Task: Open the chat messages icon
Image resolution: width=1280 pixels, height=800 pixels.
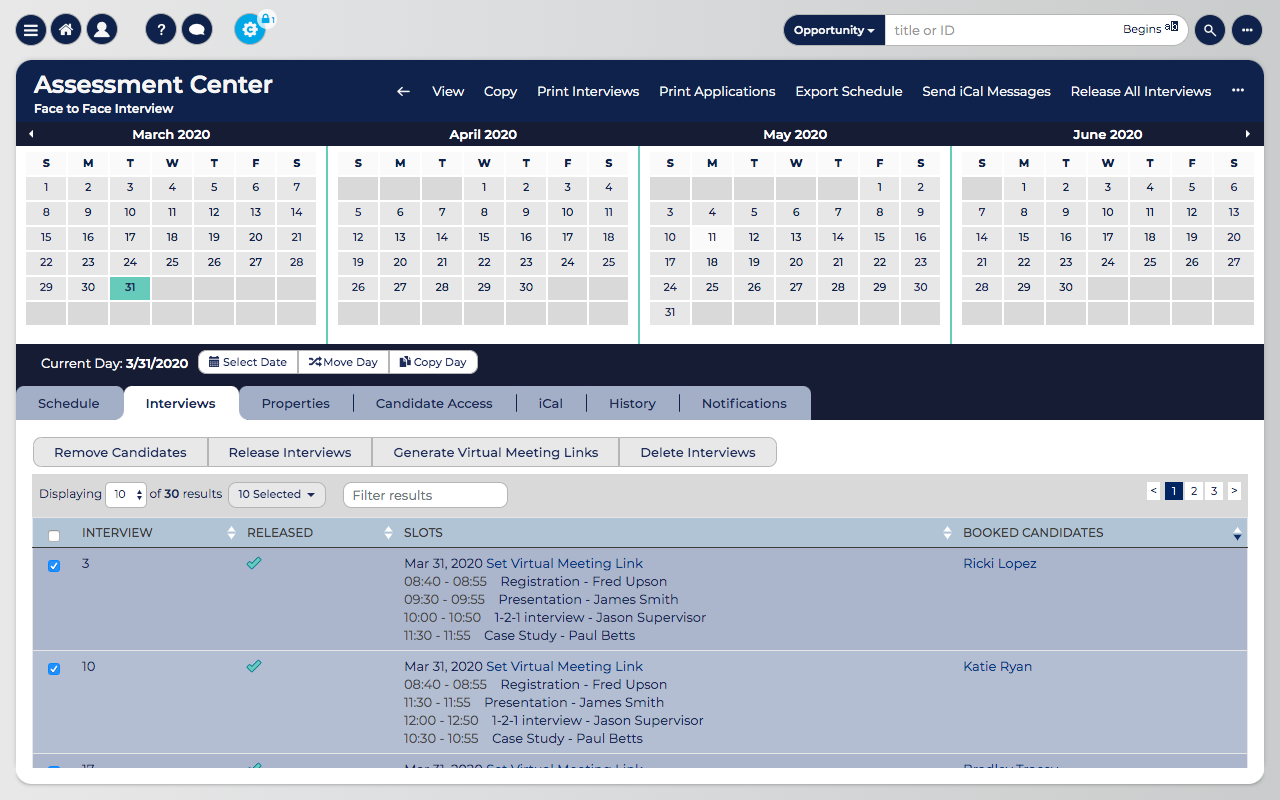Action: pos(197,30)
